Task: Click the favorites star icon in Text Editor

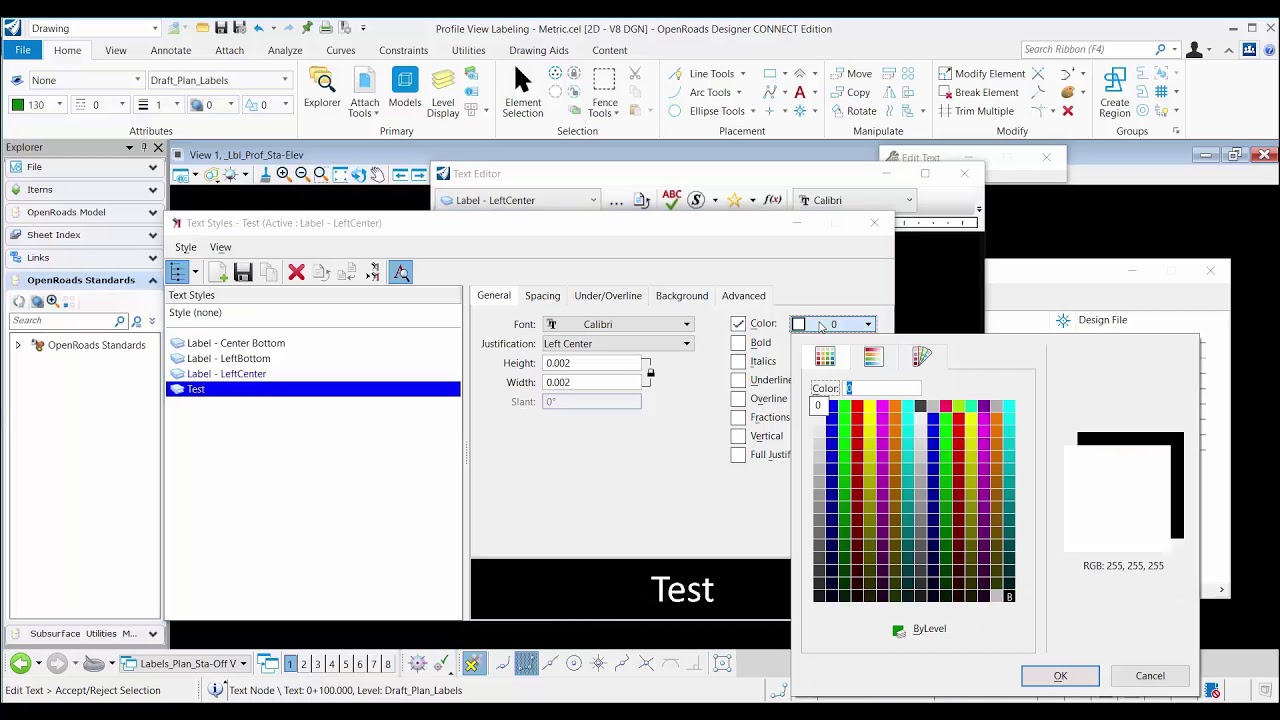Action: pos(734,200)
